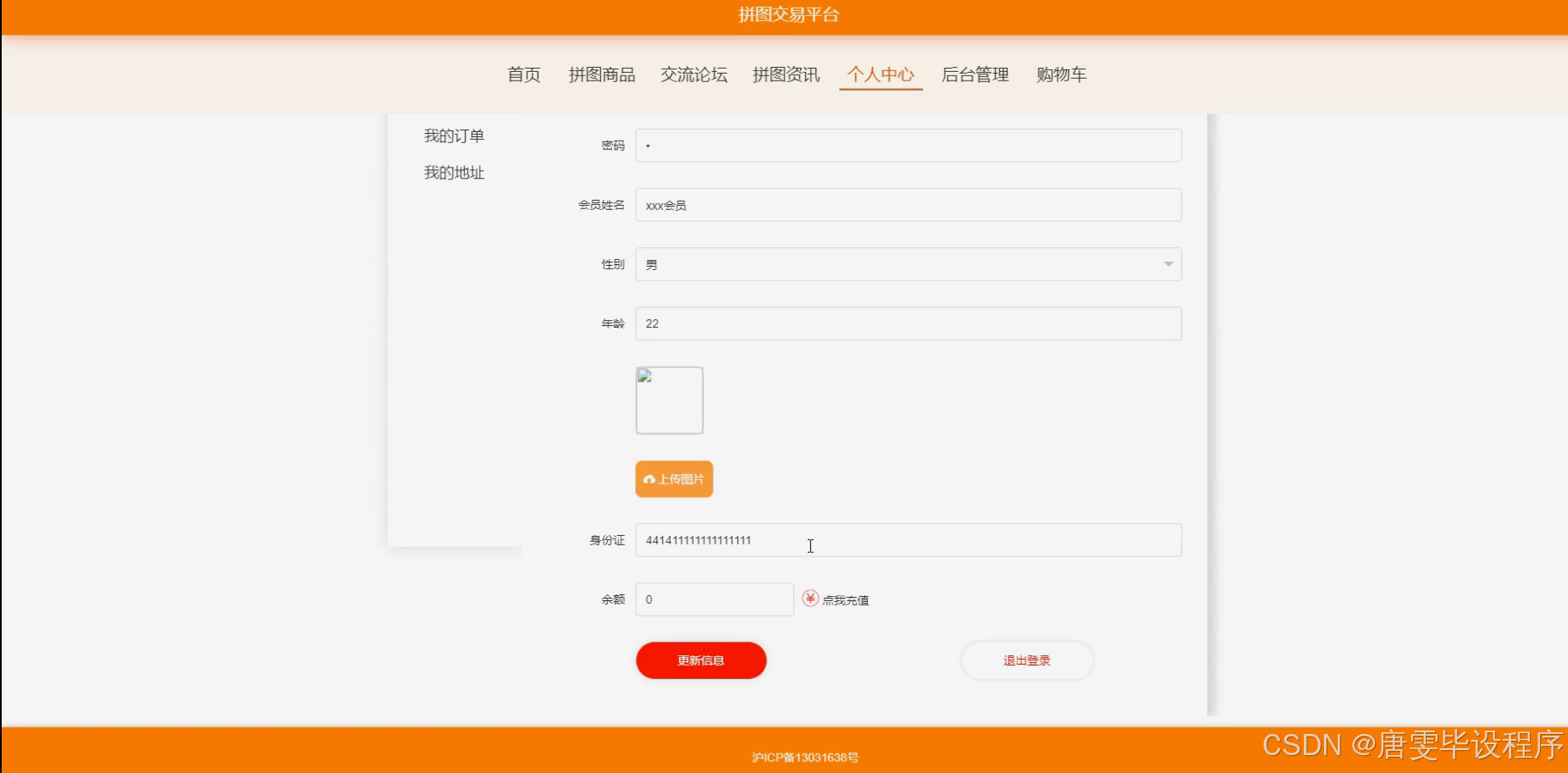The height and width of the screenshot is (773, 1568).
Task: Open 拼图资讯 news page
Action: tap(787, 75)
